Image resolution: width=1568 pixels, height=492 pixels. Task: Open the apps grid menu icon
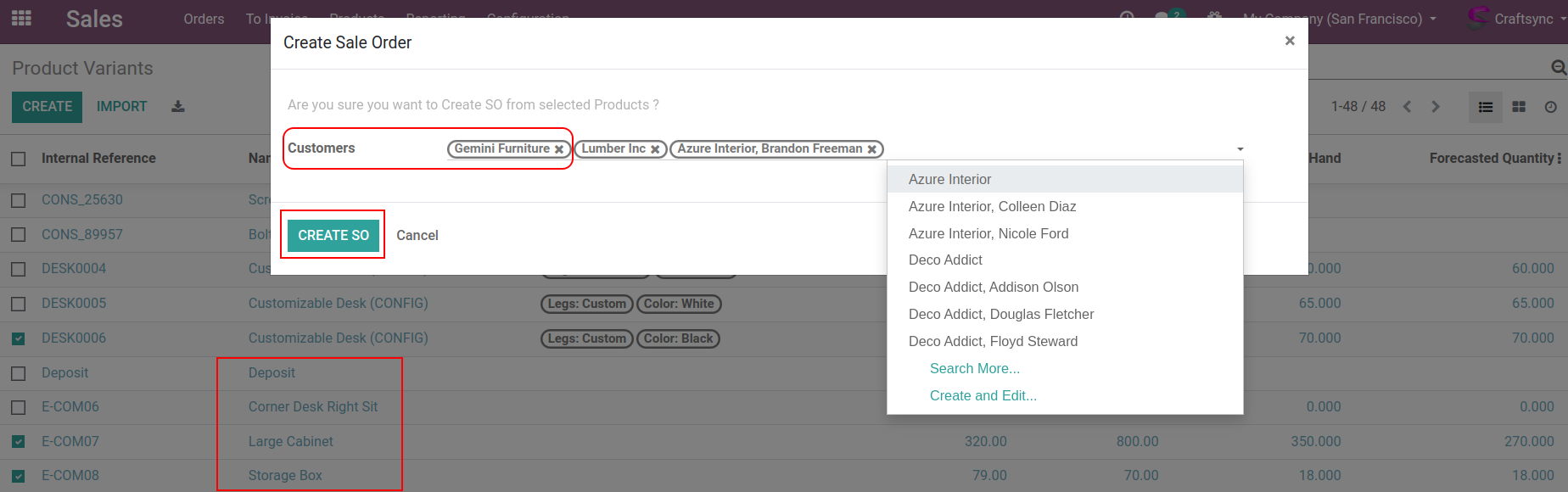tap(21, 18)
